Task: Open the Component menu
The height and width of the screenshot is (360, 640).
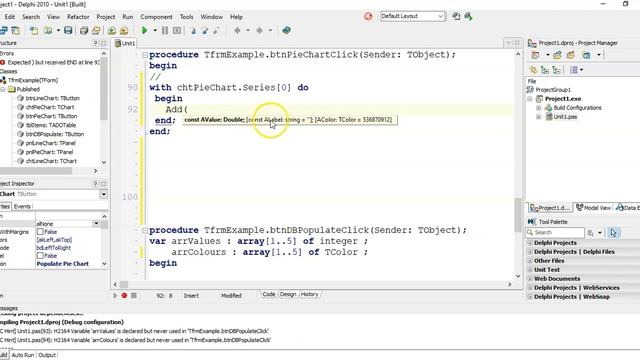Action: [156, 17]
